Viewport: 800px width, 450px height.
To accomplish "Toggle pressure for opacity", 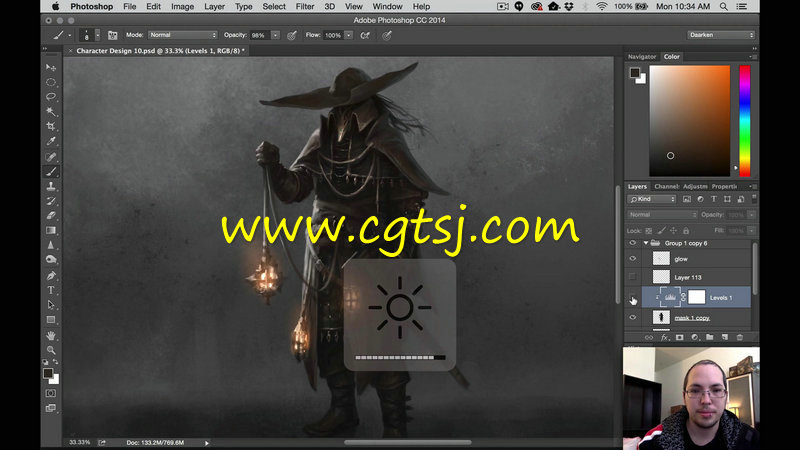I will point(292,35).
